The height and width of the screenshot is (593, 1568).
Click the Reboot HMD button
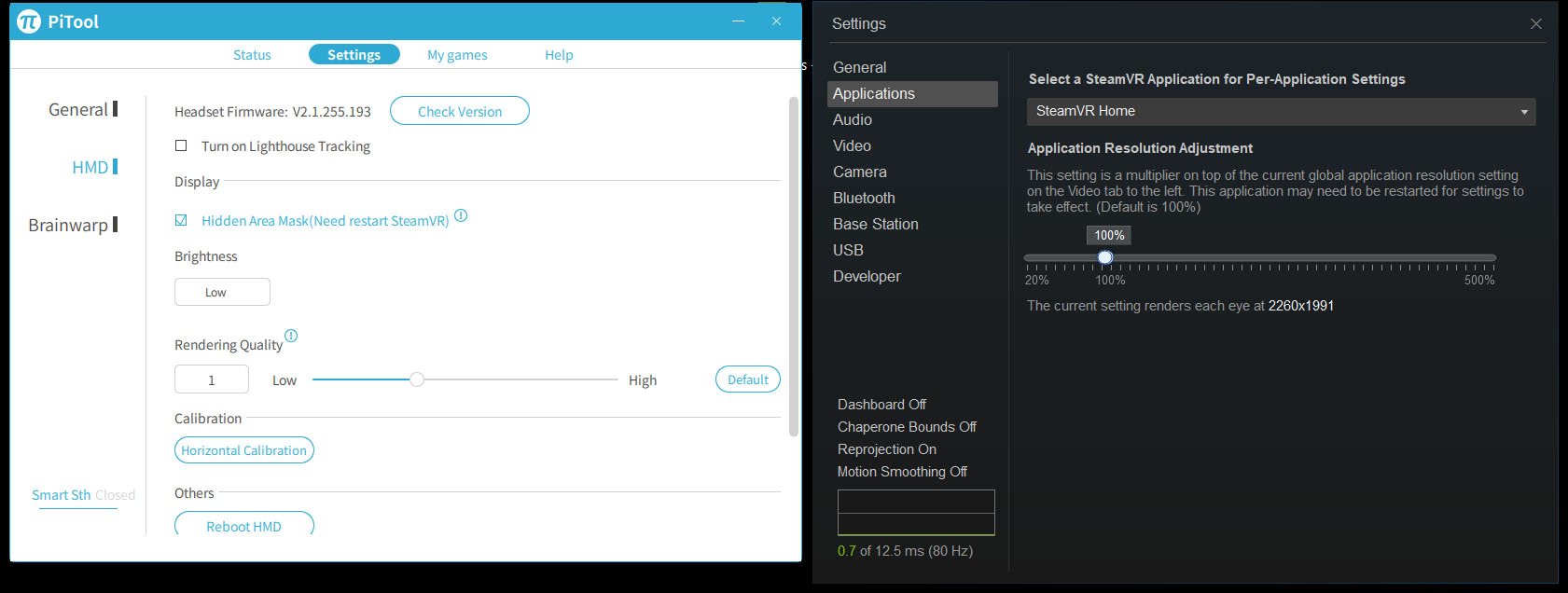[x=244, y=525]
